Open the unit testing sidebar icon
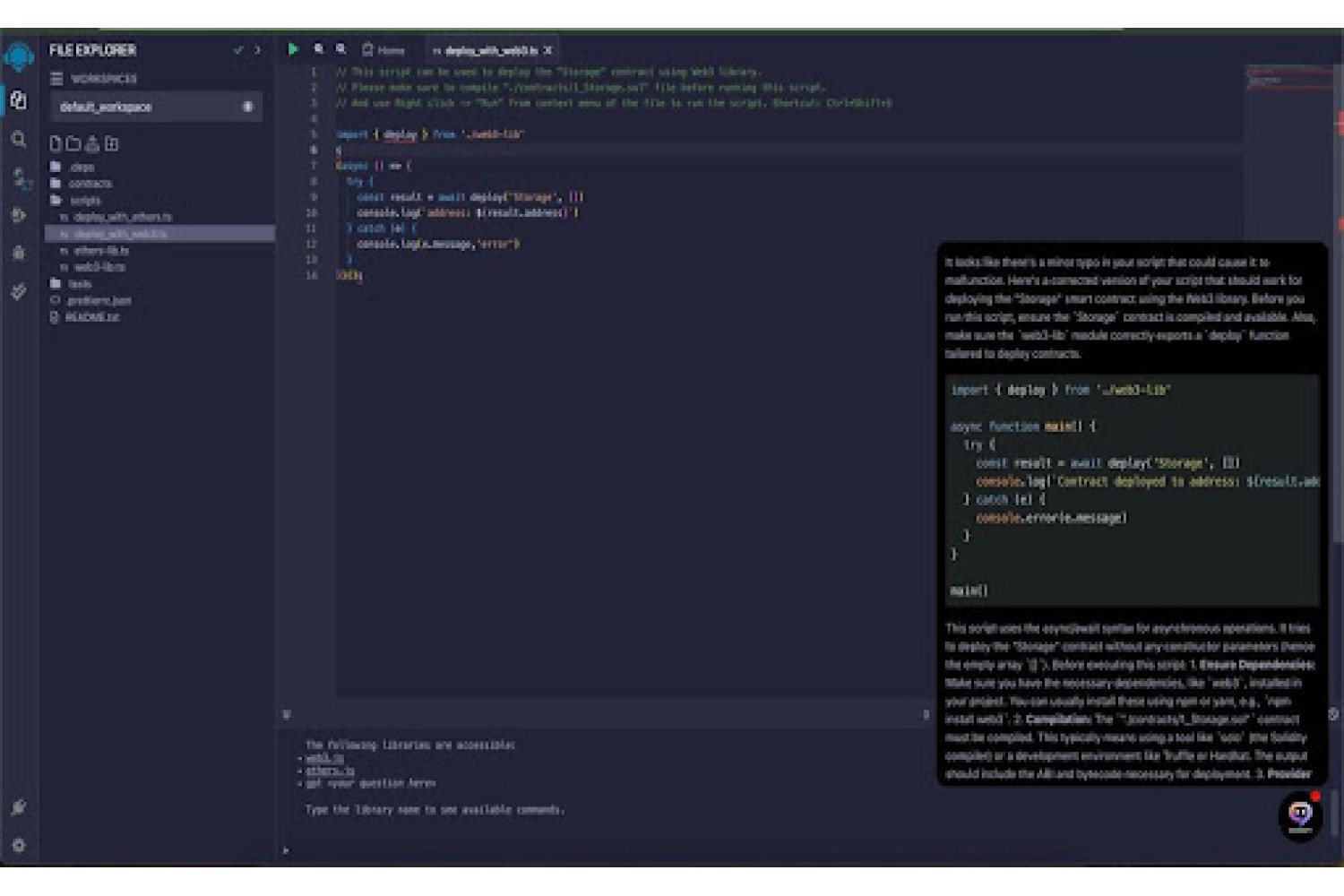The image size is (1344, 896). point(18,291)
